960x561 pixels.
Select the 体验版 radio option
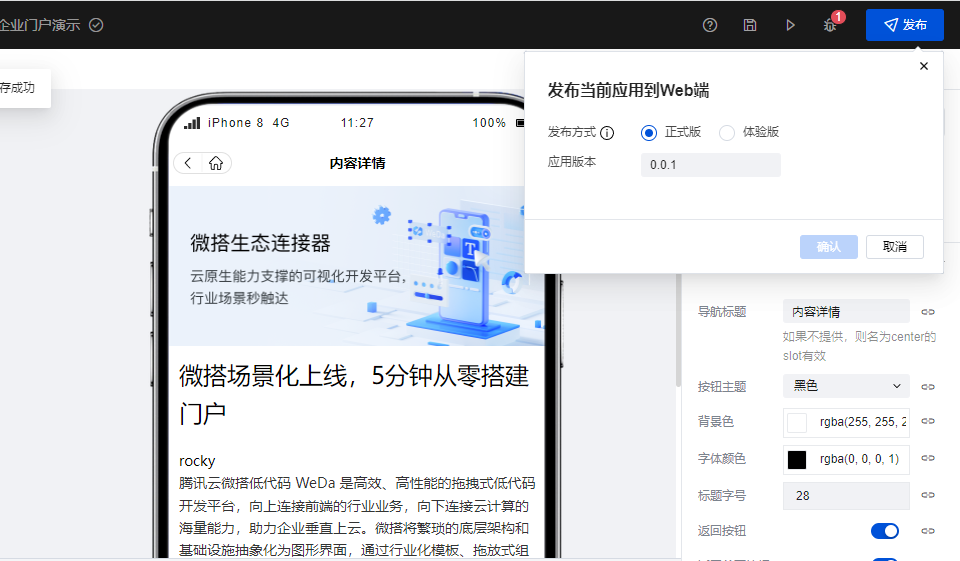tap(727, 132)
